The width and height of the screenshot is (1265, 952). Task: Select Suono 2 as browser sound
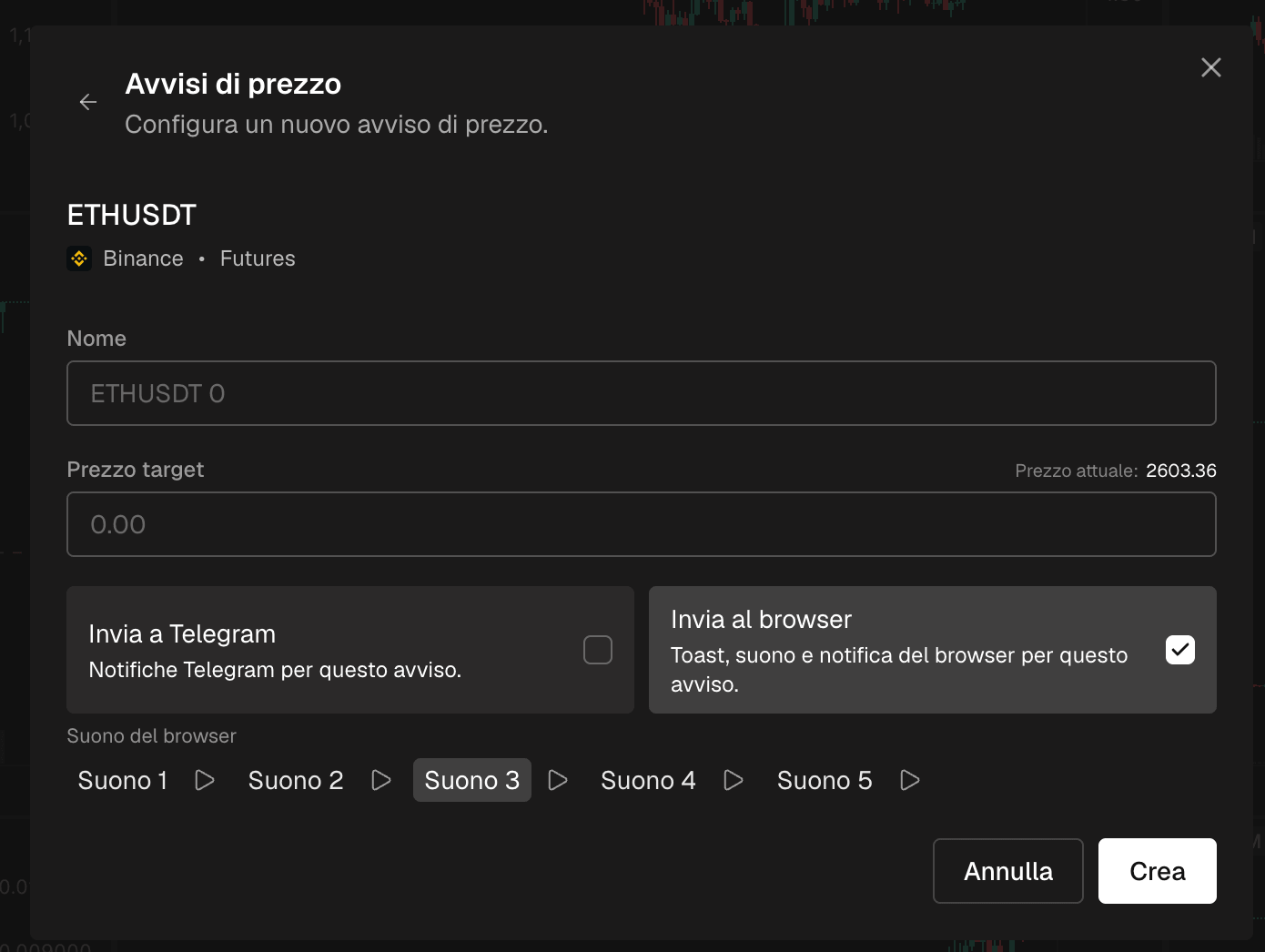point(296,780)
